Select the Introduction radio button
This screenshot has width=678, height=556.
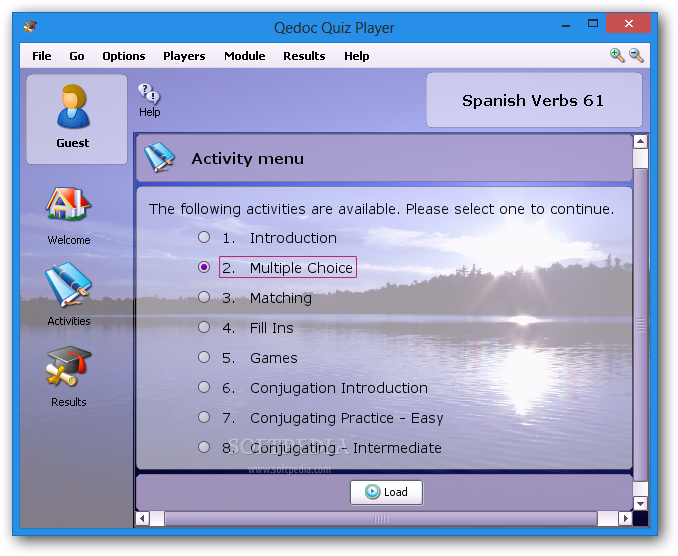coord(204,237)
